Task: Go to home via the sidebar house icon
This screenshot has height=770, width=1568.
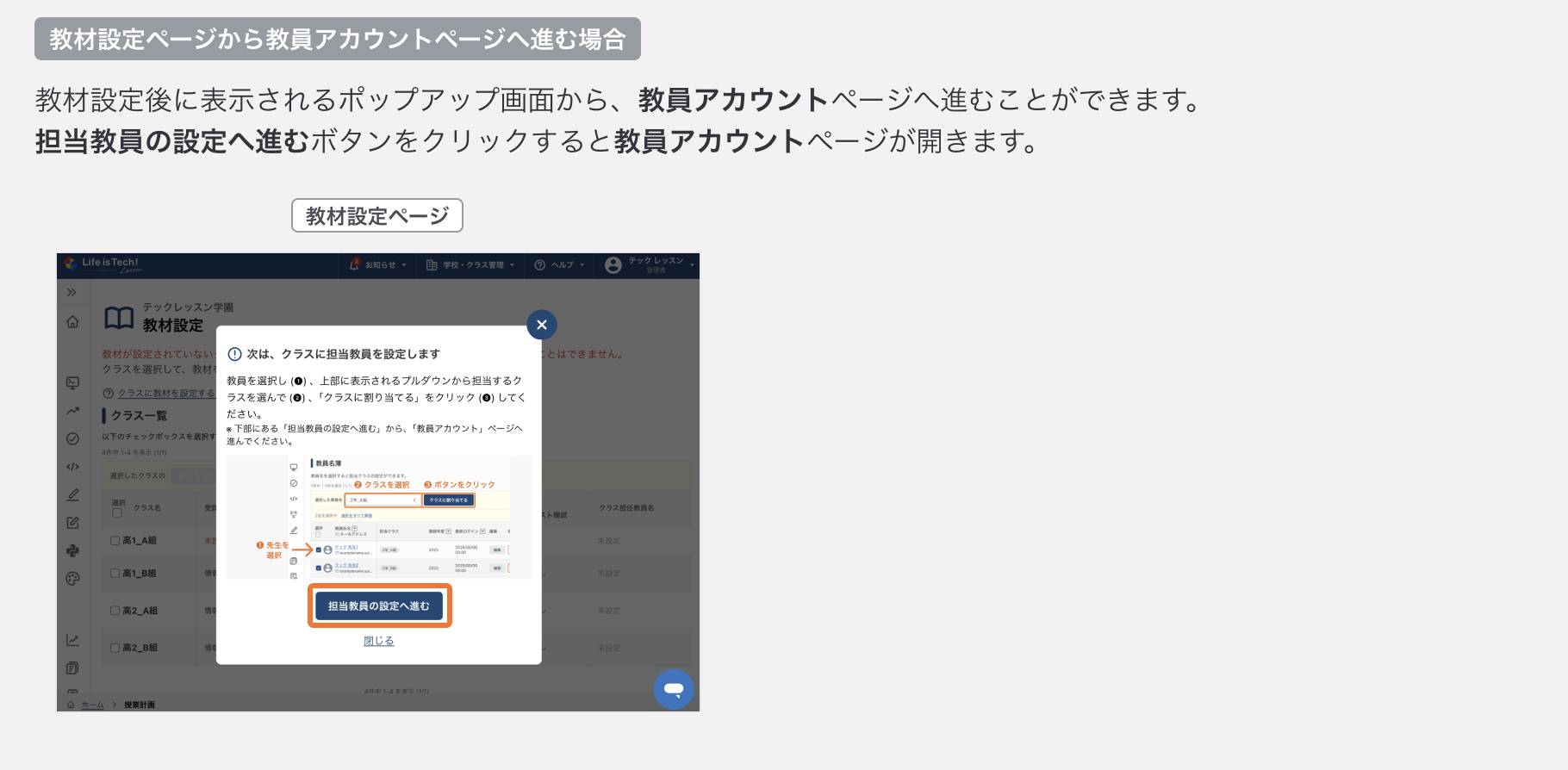Action: click(72, 322)
